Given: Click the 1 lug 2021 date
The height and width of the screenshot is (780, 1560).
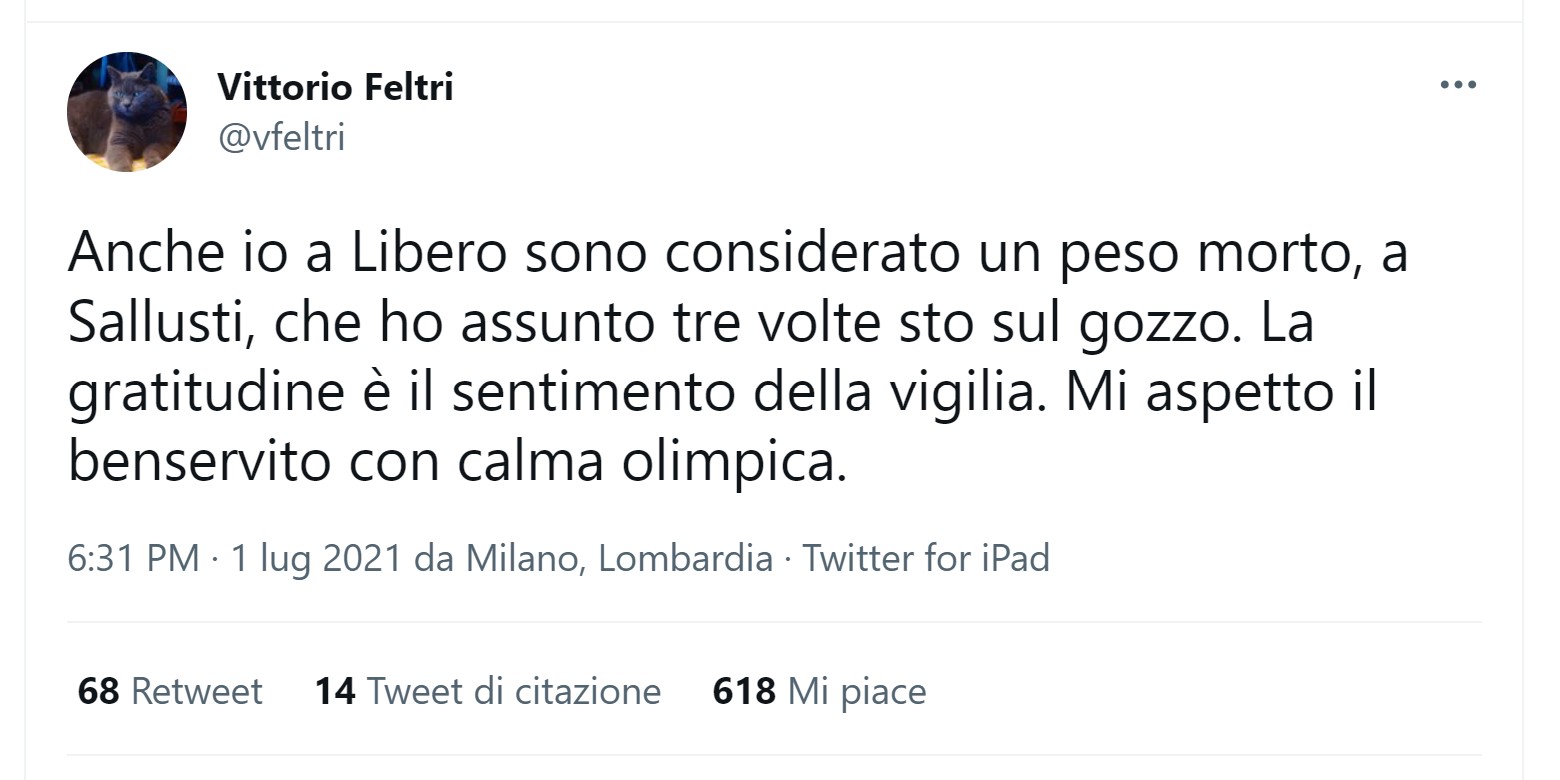Looking at the screenshot, I should pos(317,558).
